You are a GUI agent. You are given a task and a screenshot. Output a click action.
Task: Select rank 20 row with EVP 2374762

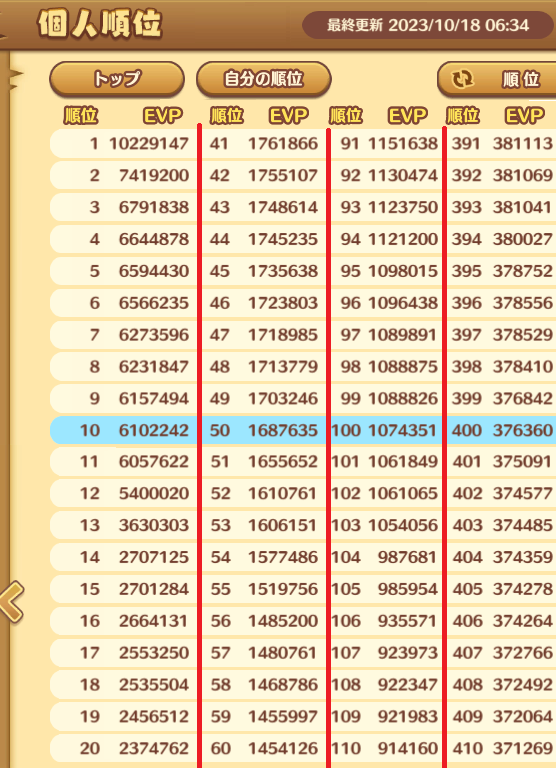(123, 748)
